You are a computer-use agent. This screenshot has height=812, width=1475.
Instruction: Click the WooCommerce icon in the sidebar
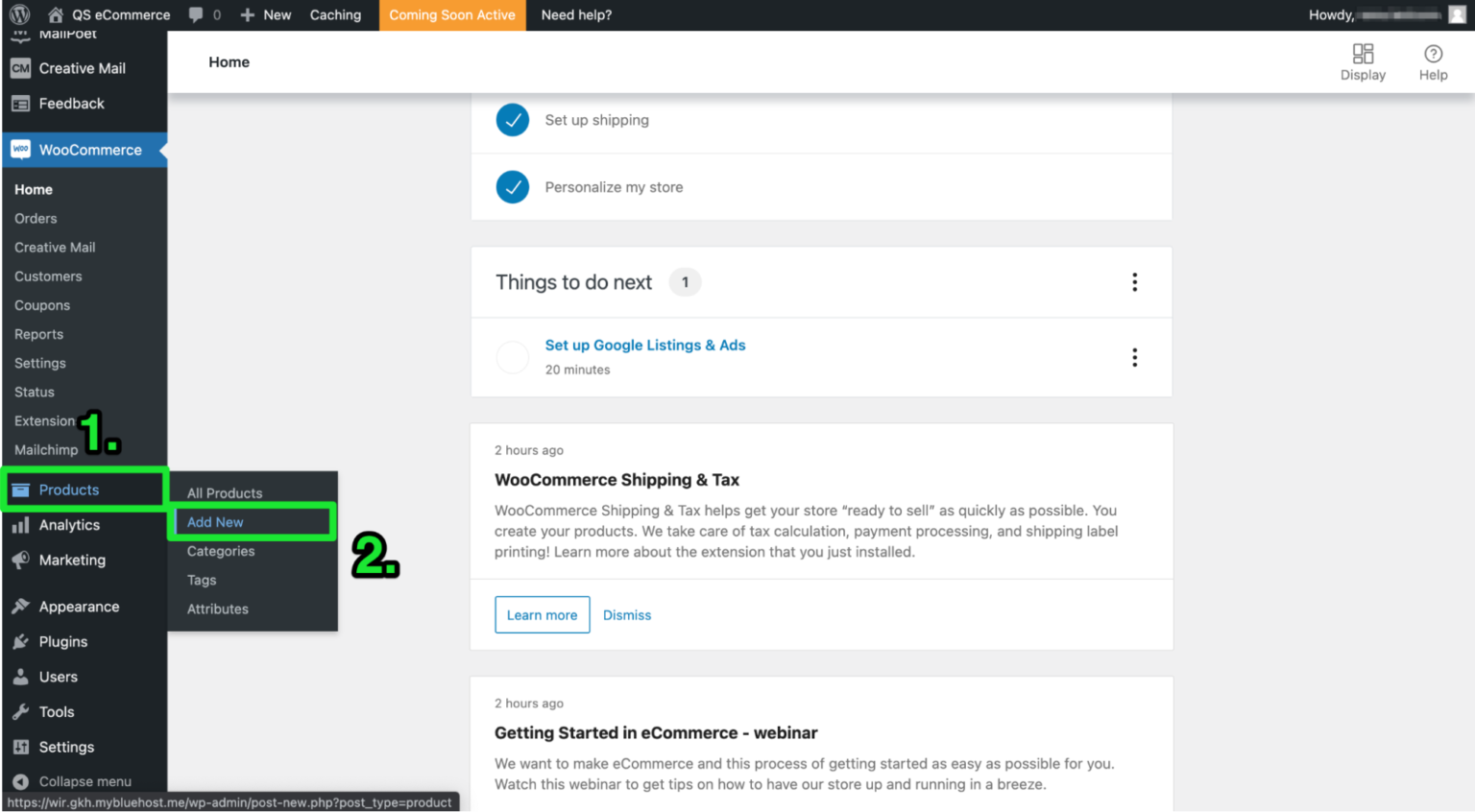coord(19,150)
